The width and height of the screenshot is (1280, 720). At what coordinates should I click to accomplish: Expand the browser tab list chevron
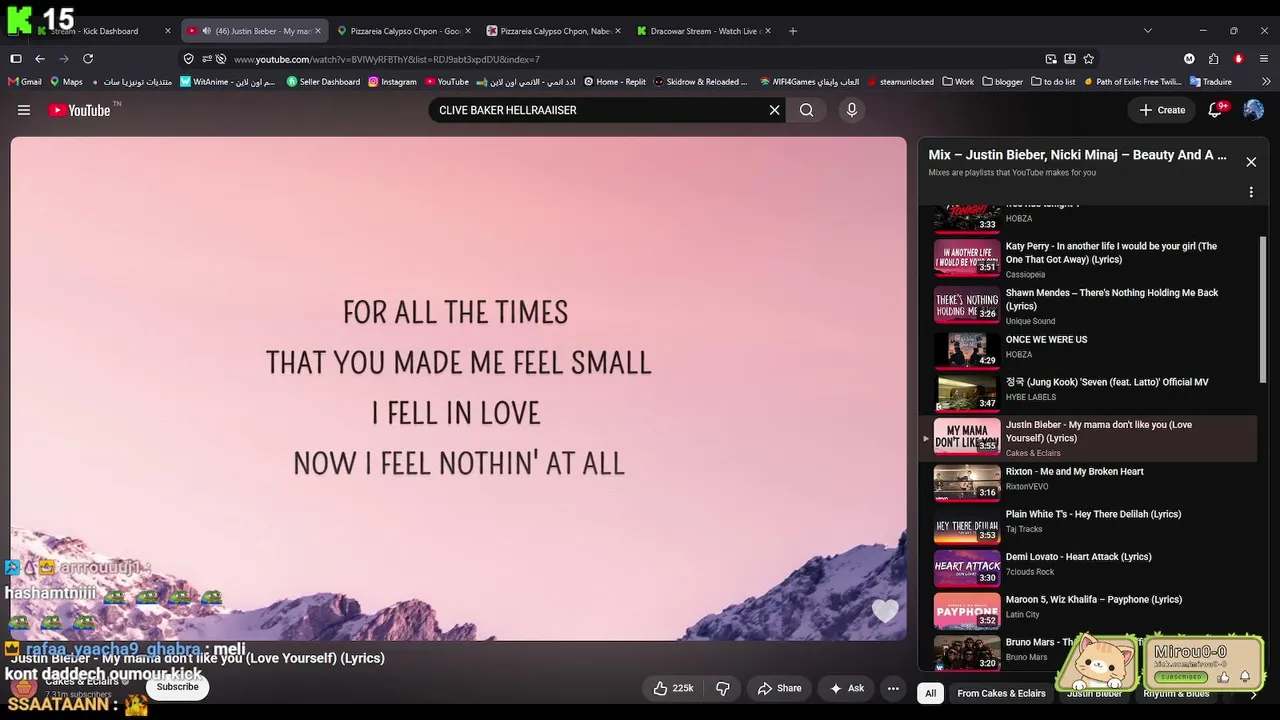tap(1147, 31)
